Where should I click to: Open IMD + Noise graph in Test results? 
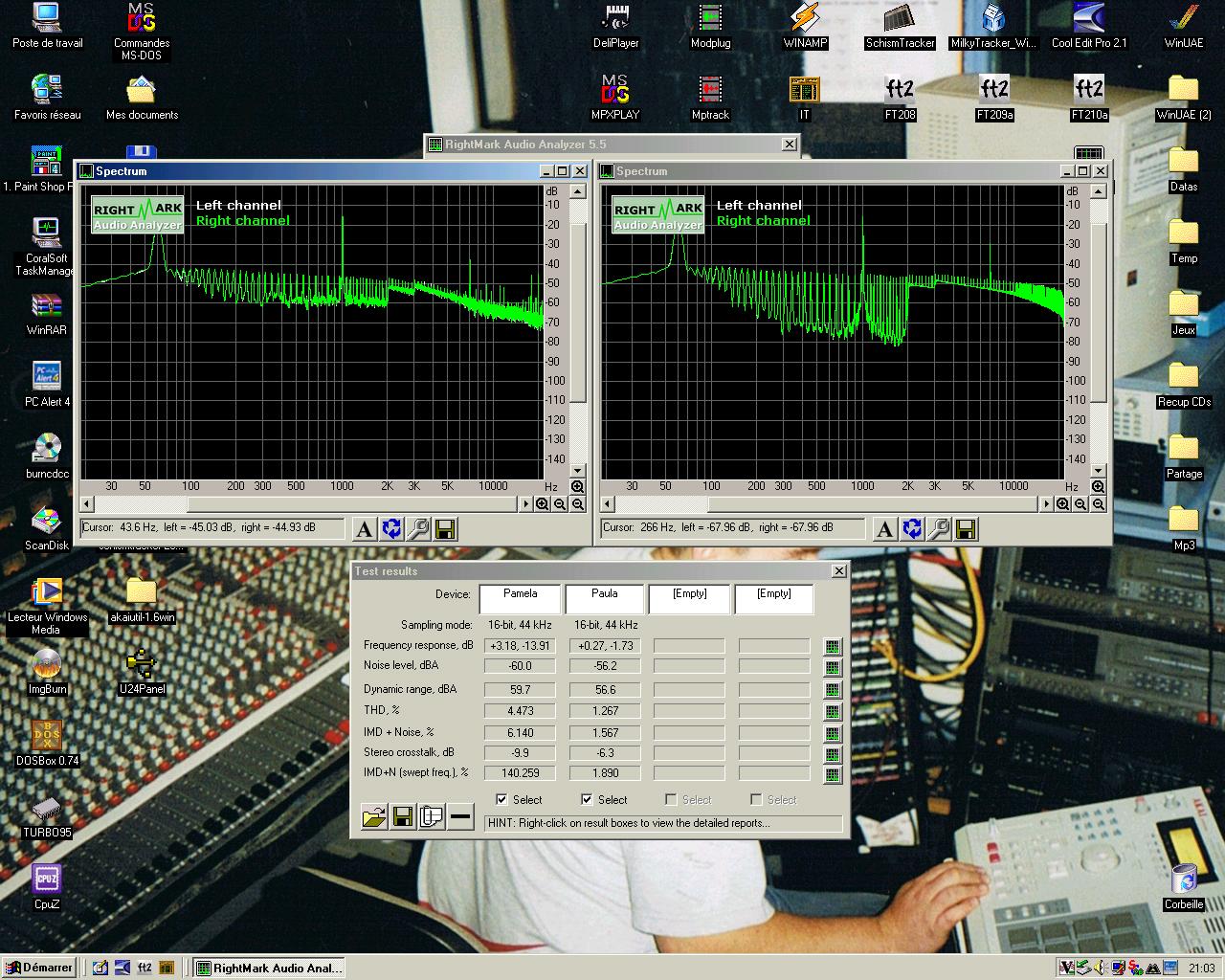tap(832, 734)
